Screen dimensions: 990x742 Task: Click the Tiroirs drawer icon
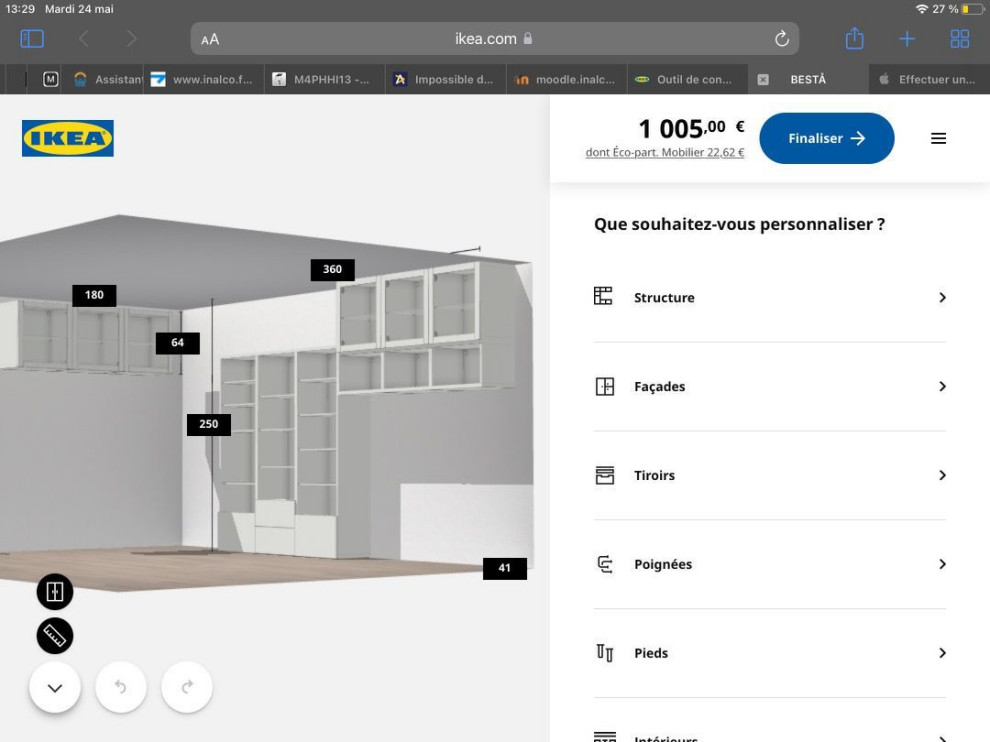click(x=604, y=475)
